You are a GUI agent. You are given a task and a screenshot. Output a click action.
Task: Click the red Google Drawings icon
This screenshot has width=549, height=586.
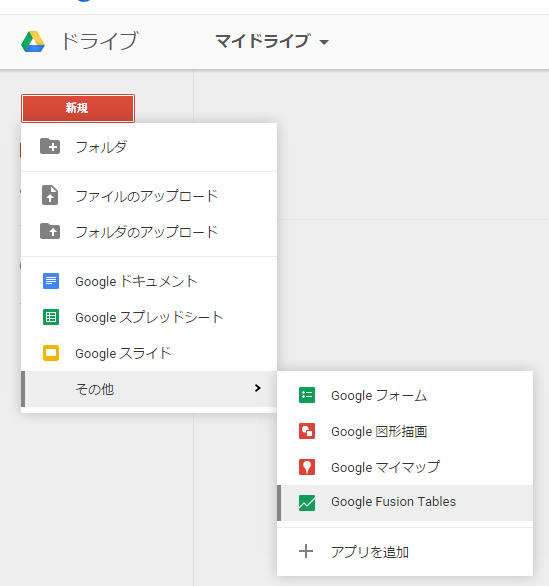(x=307, y=431)
